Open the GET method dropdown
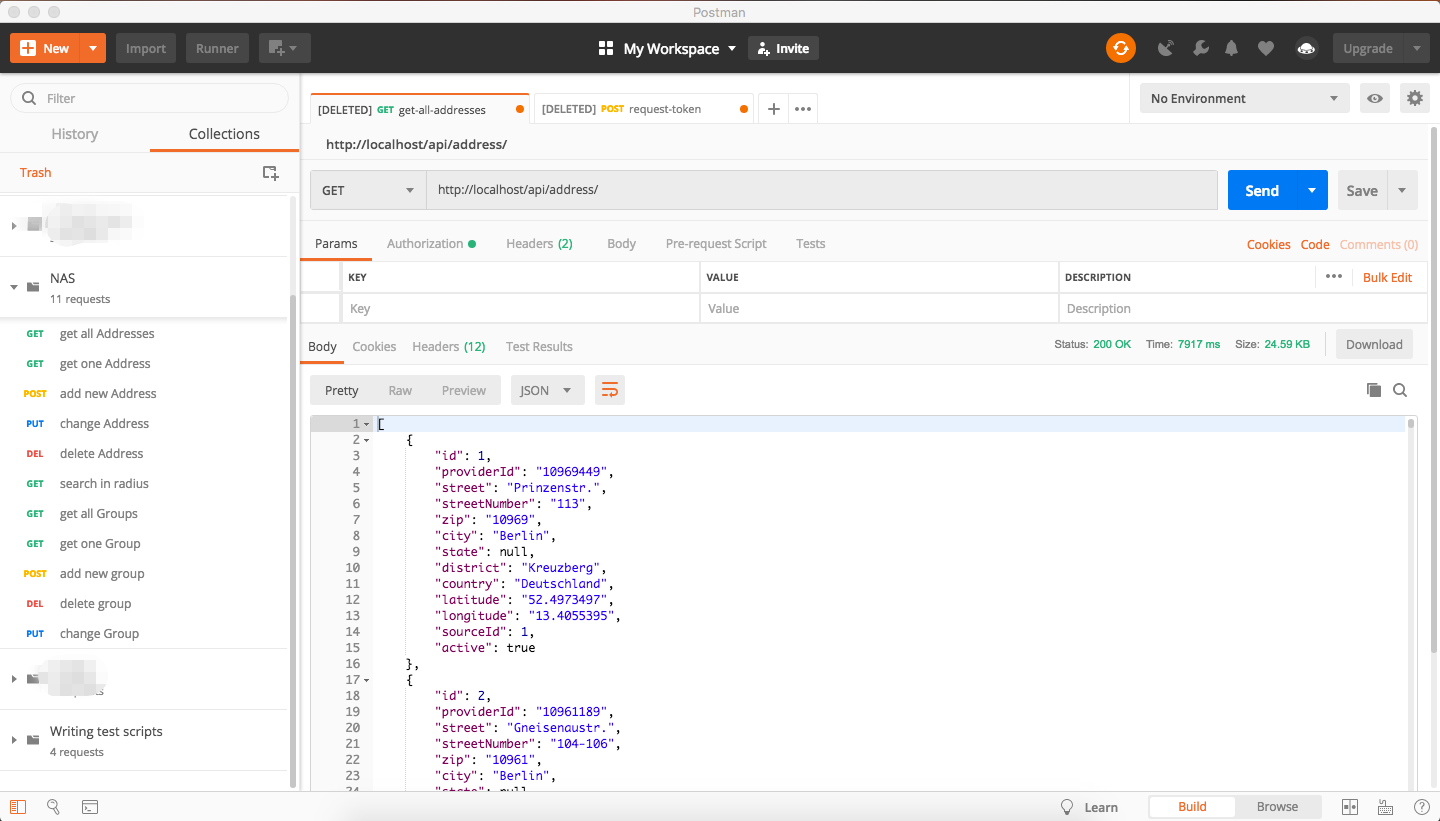Screen dimensions: 1440x821 point(368,190)
